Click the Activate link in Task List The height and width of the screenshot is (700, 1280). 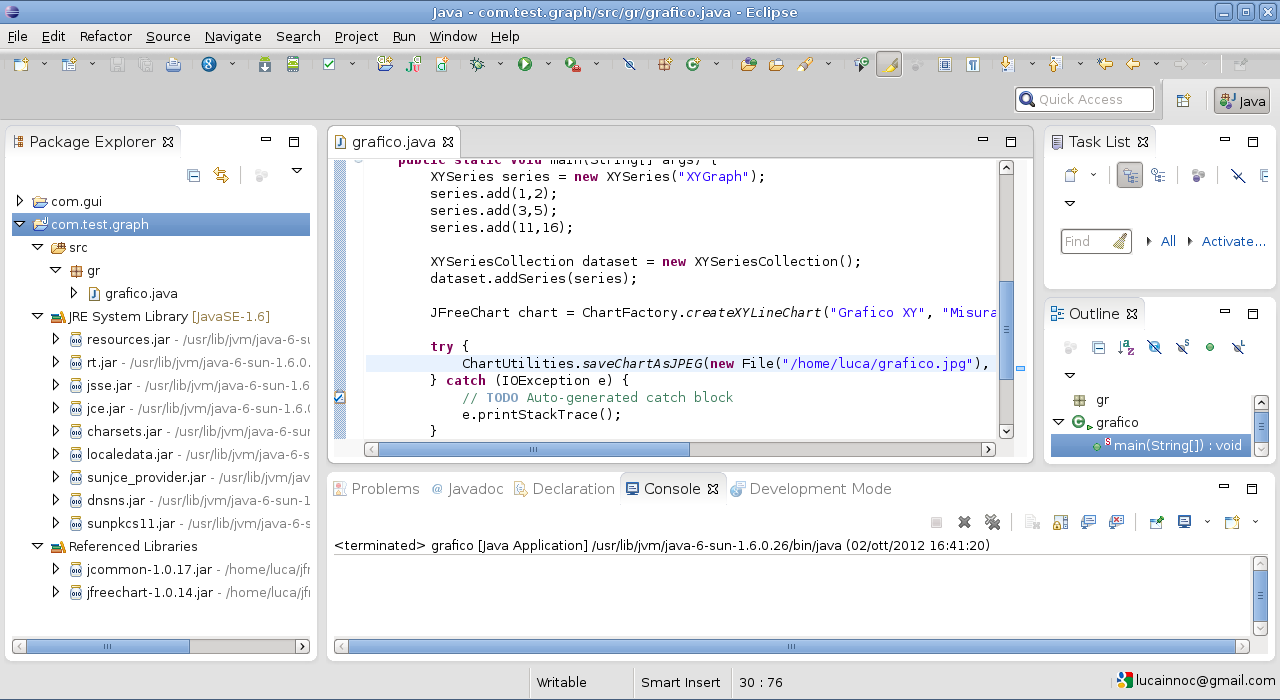click(1233, 241)
